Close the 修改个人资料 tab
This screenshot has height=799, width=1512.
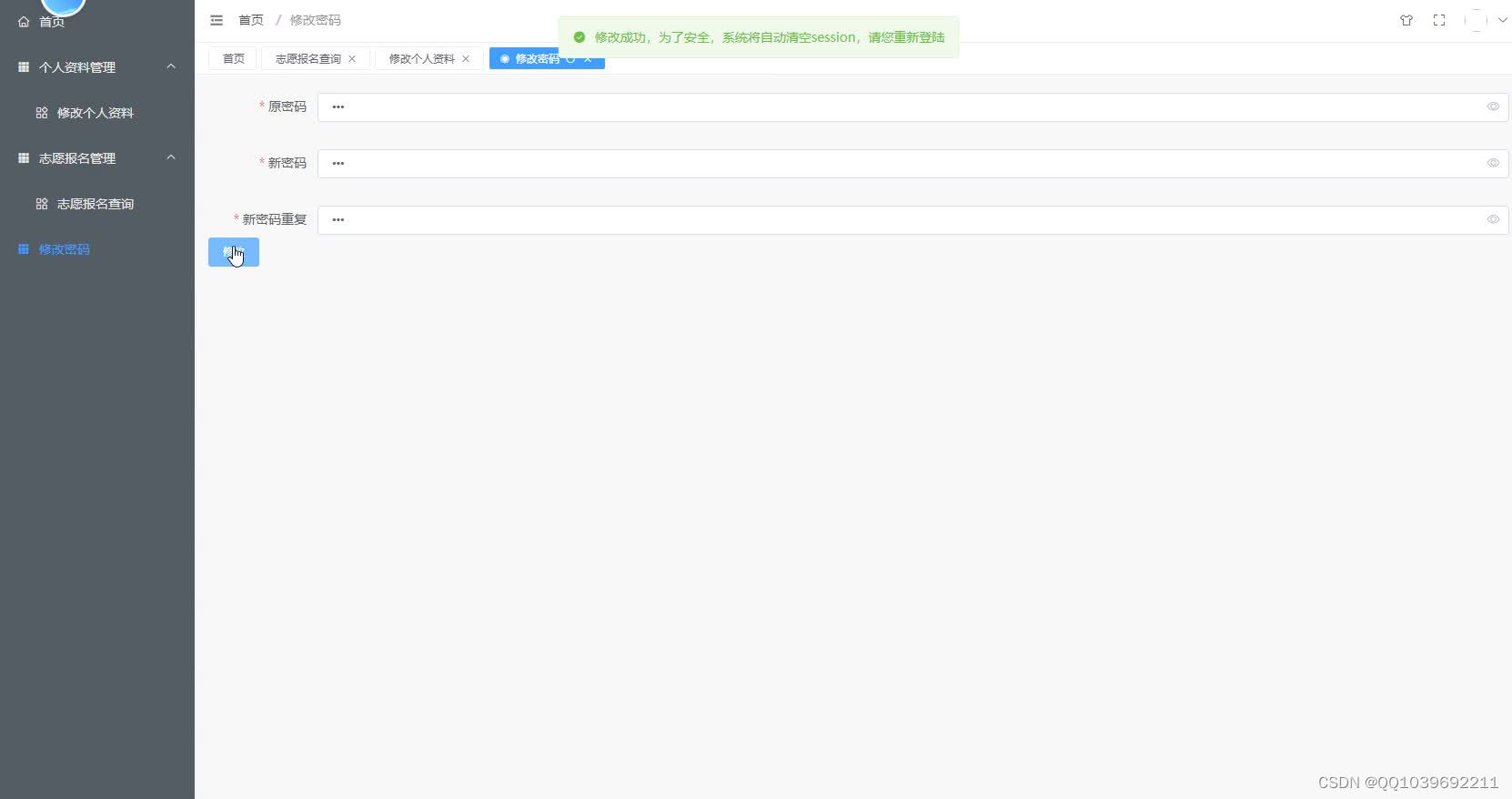466,58
